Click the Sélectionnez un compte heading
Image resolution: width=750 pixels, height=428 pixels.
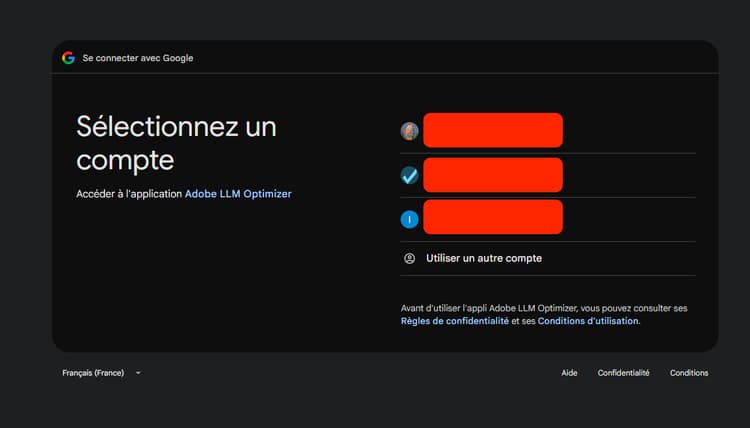(x=176, y=143)
